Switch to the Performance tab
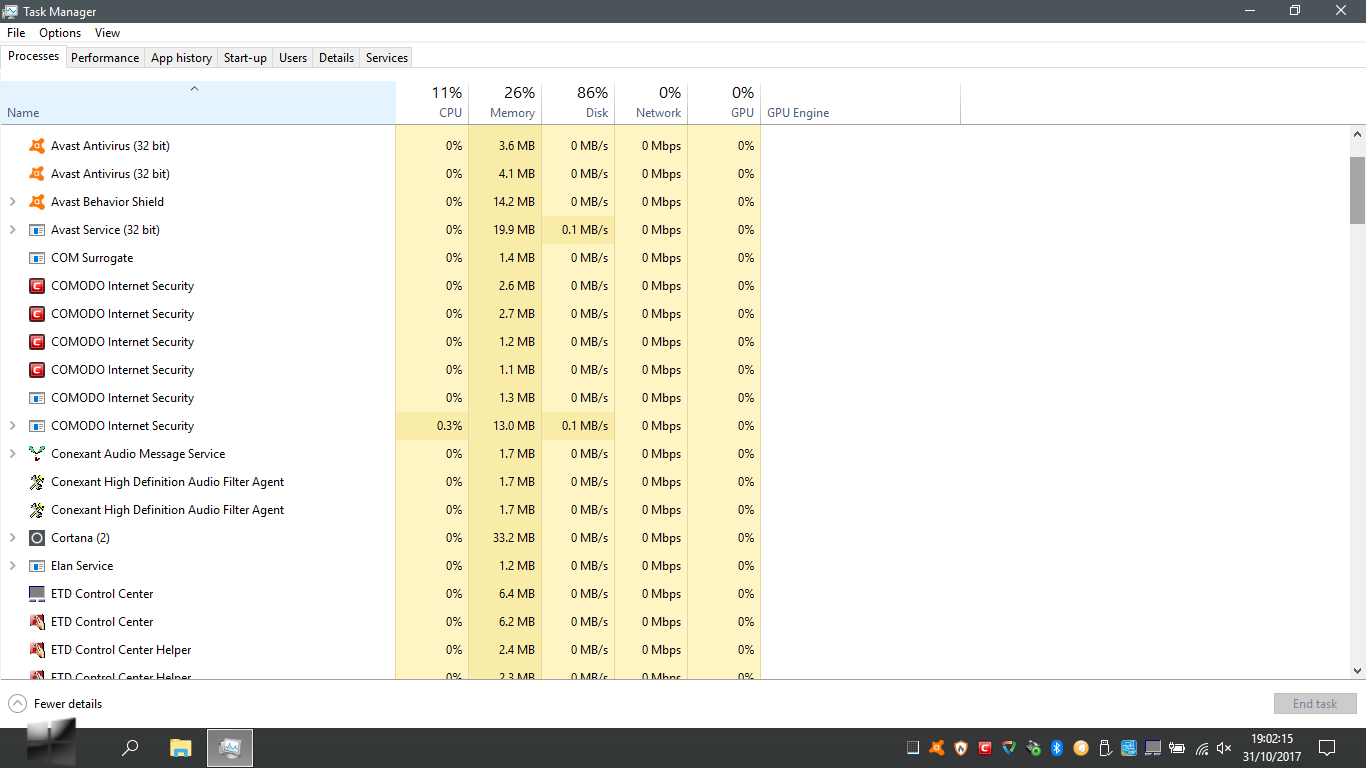 (x=105, y=58)
